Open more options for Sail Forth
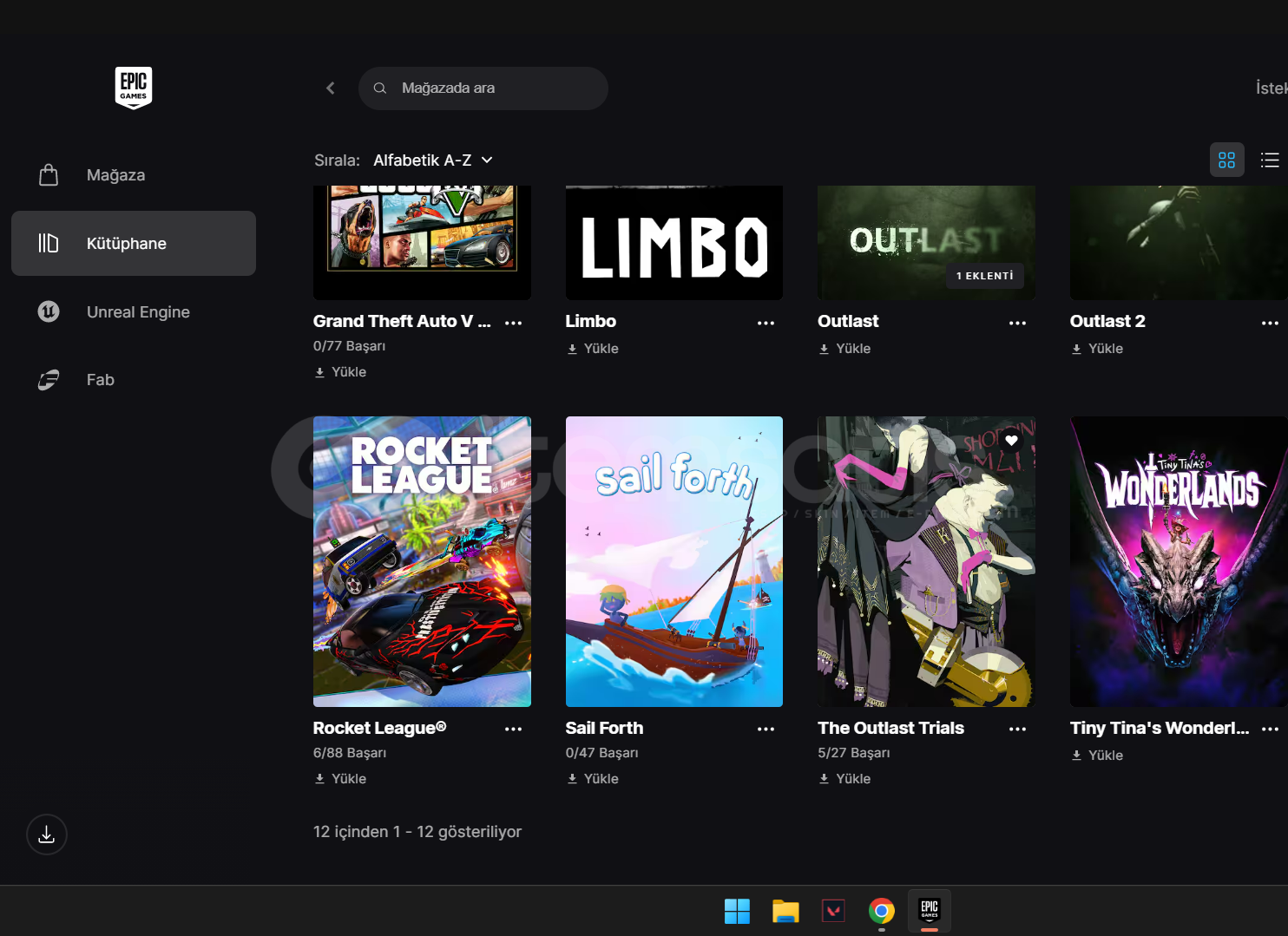Image resolution: width=1288 pixels, height=936 pixels. (x=766, y=730)
